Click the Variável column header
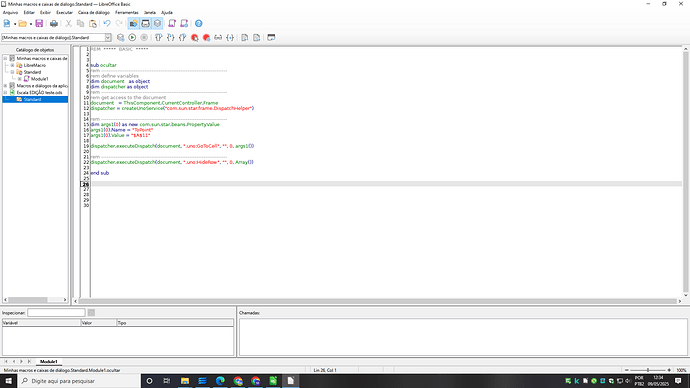 [x=41, y=323]
